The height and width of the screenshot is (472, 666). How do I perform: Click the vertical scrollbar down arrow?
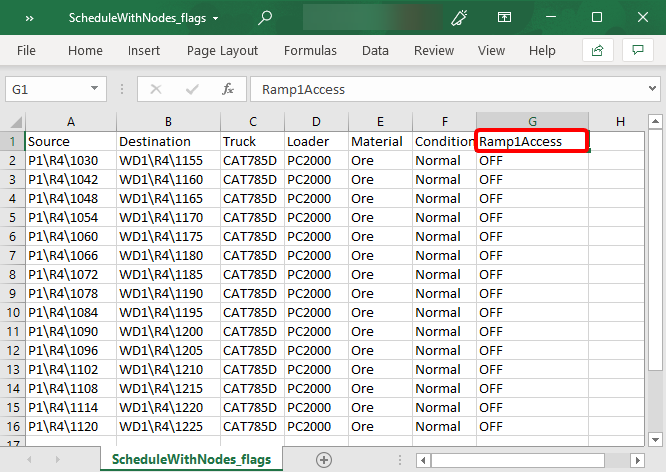(x=656, y=437)
